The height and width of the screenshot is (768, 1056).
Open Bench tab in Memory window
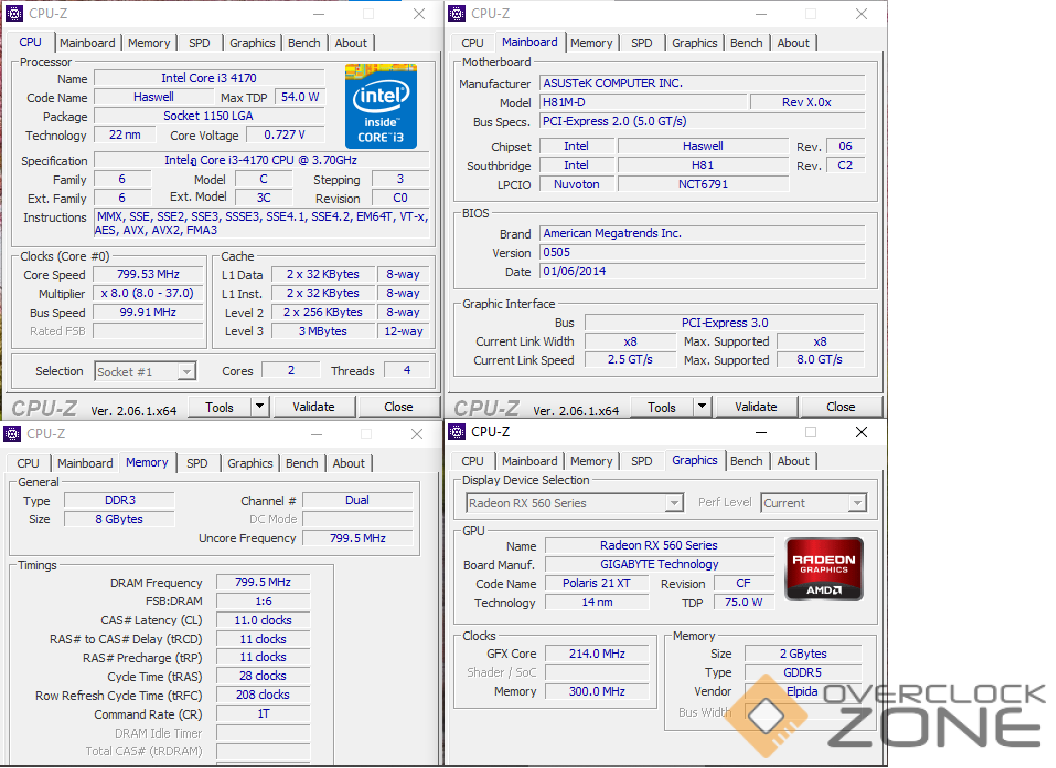[x=302, y=463]
